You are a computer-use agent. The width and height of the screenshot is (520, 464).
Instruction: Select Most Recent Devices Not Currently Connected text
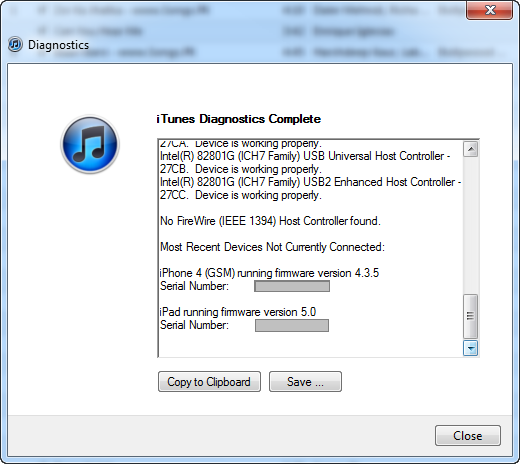point(272,247)
